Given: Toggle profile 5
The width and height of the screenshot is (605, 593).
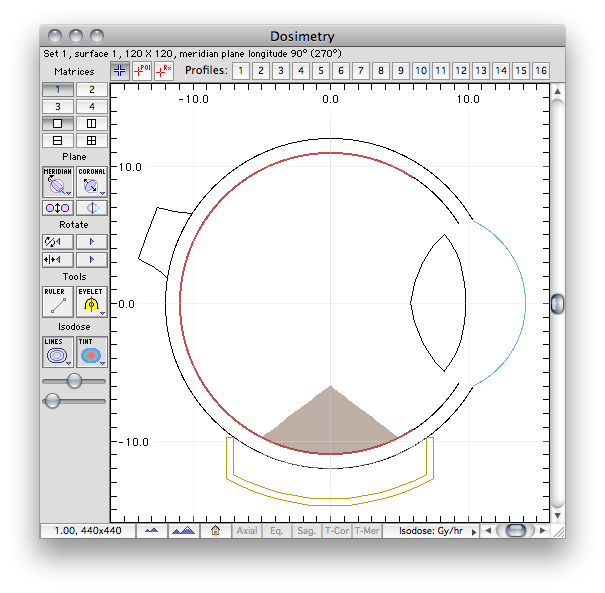Looking at the screenshot, I should [x=321, y=71].
